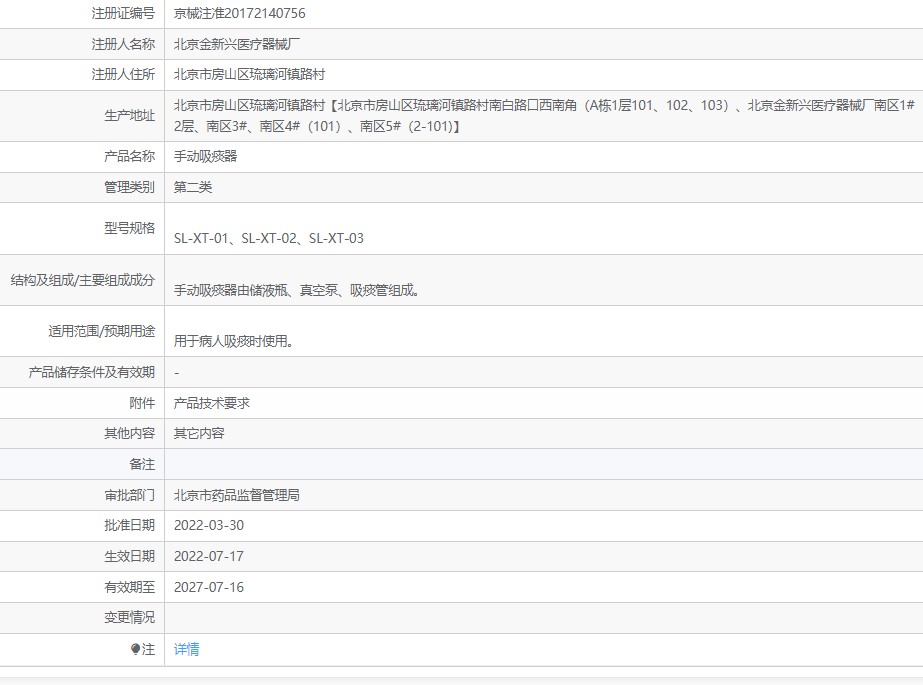Select registration number 京械注准20172140756

[240, 13]
